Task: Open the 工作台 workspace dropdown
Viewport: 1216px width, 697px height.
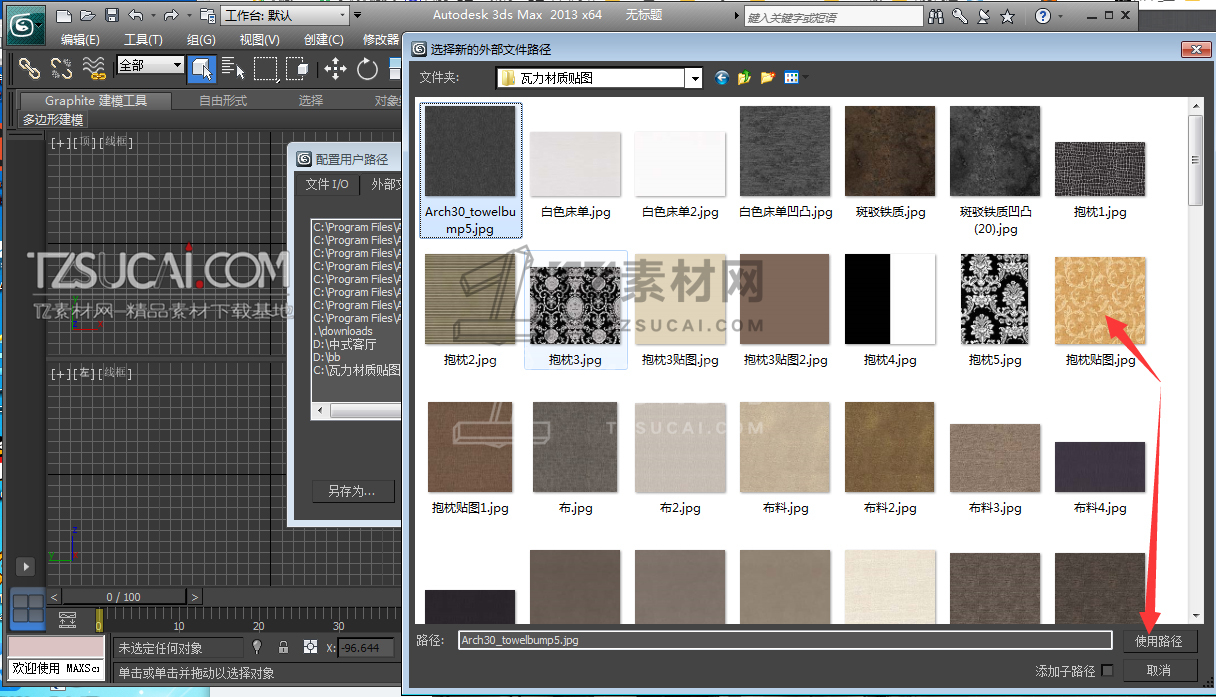Action: pyautogui.click(x=285, y=16)
